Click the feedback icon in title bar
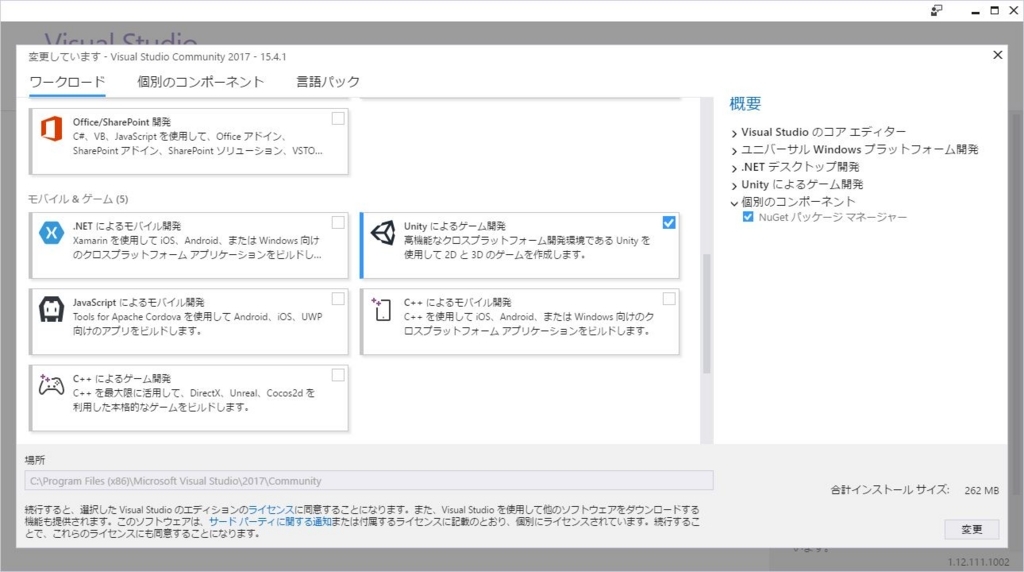This screenshot has height=572, width=1024. pyautogui.click(x=936, y=10)
